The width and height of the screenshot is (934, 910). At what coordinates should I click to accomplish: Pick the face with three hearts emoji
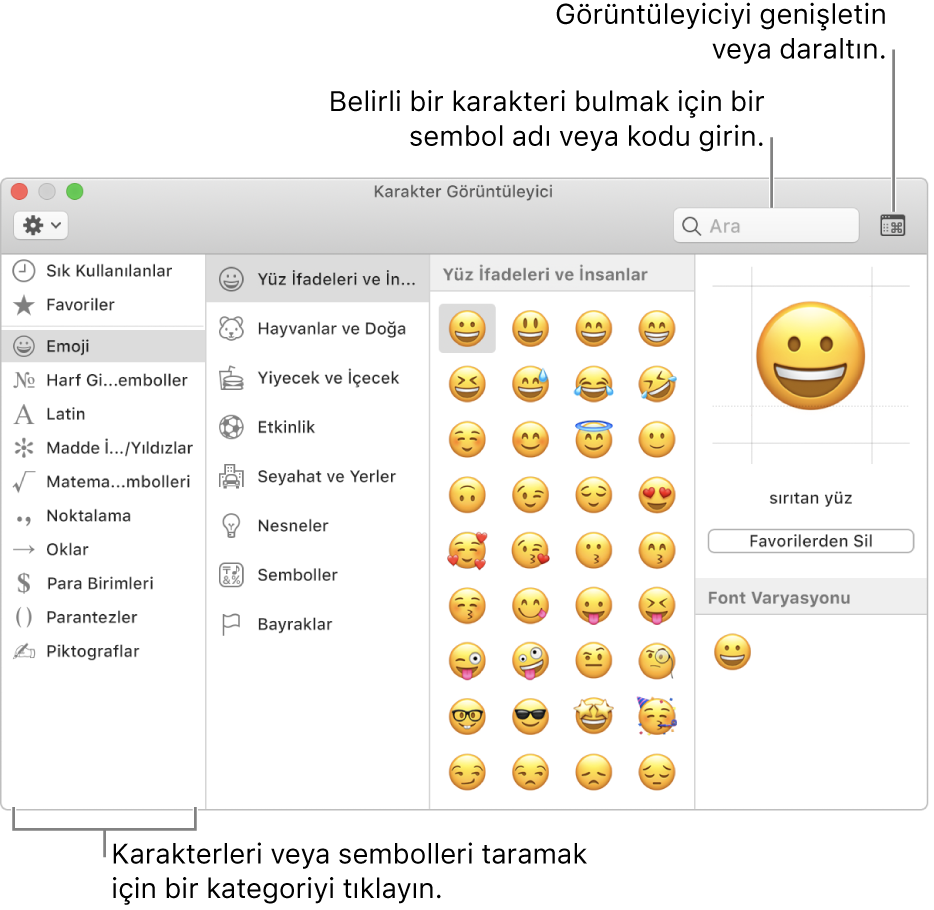tap(467, 550)
